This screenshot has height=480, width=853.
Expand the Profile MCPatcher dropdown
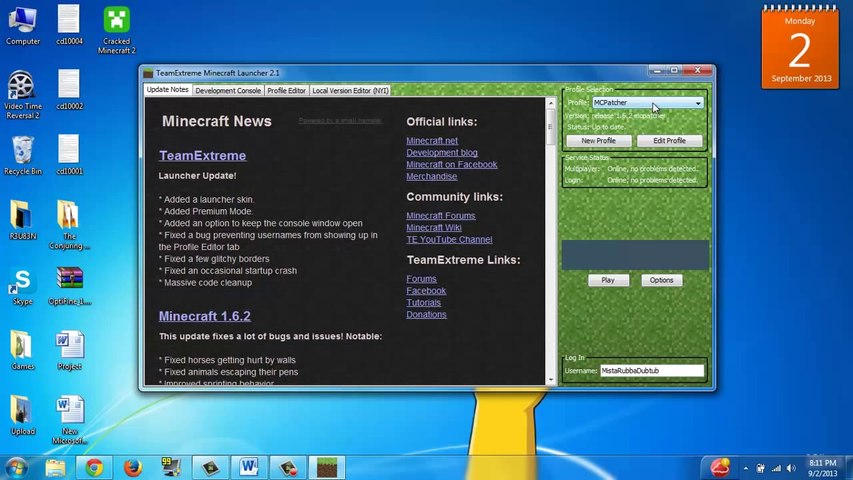(647, 102)
